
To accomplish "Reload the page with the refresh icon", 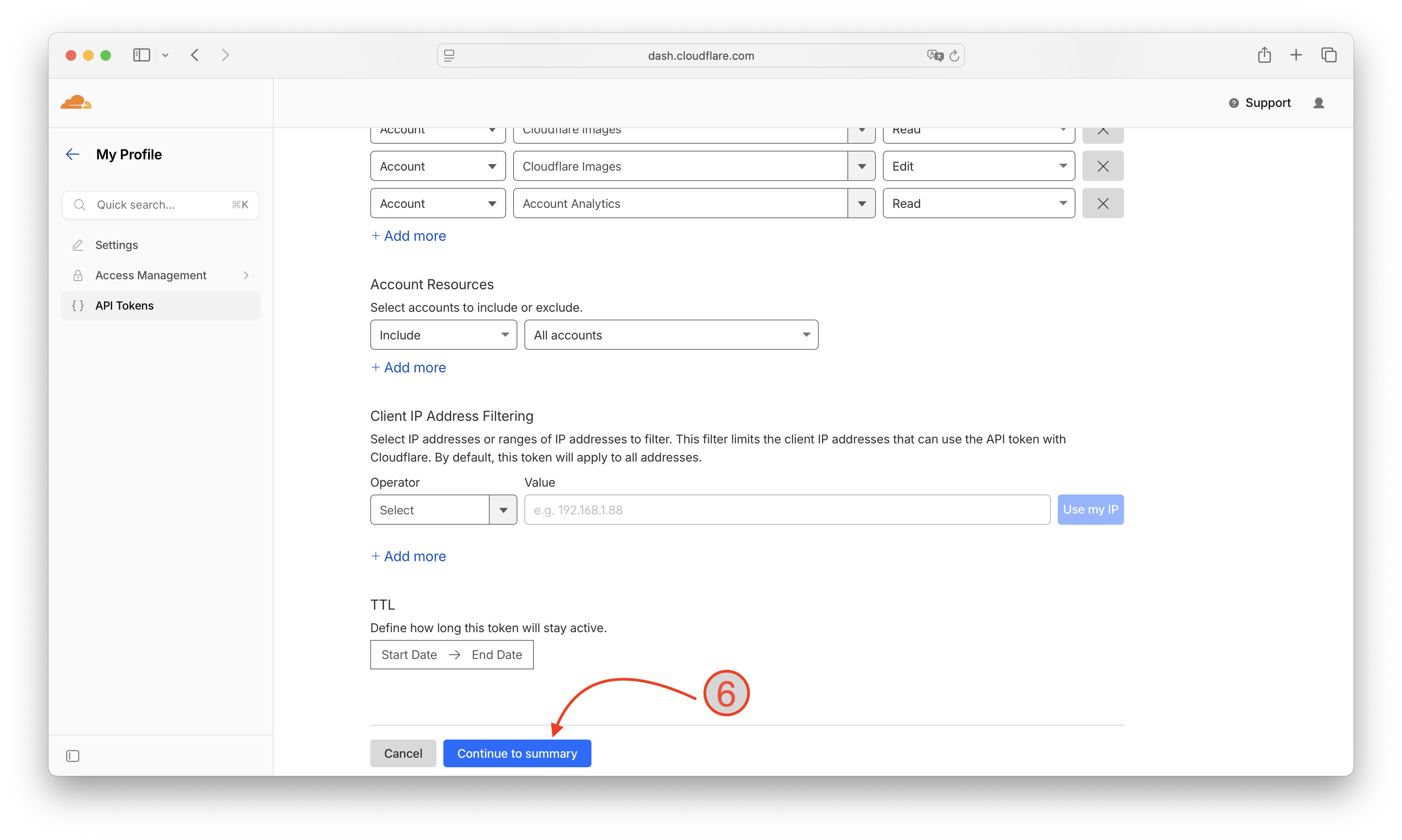I will [954, 55].
